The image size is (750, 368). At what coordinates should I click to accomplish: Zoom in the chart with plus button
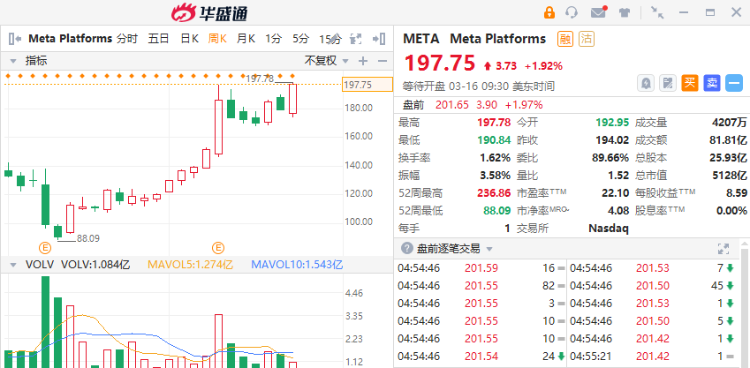(363, 61)
